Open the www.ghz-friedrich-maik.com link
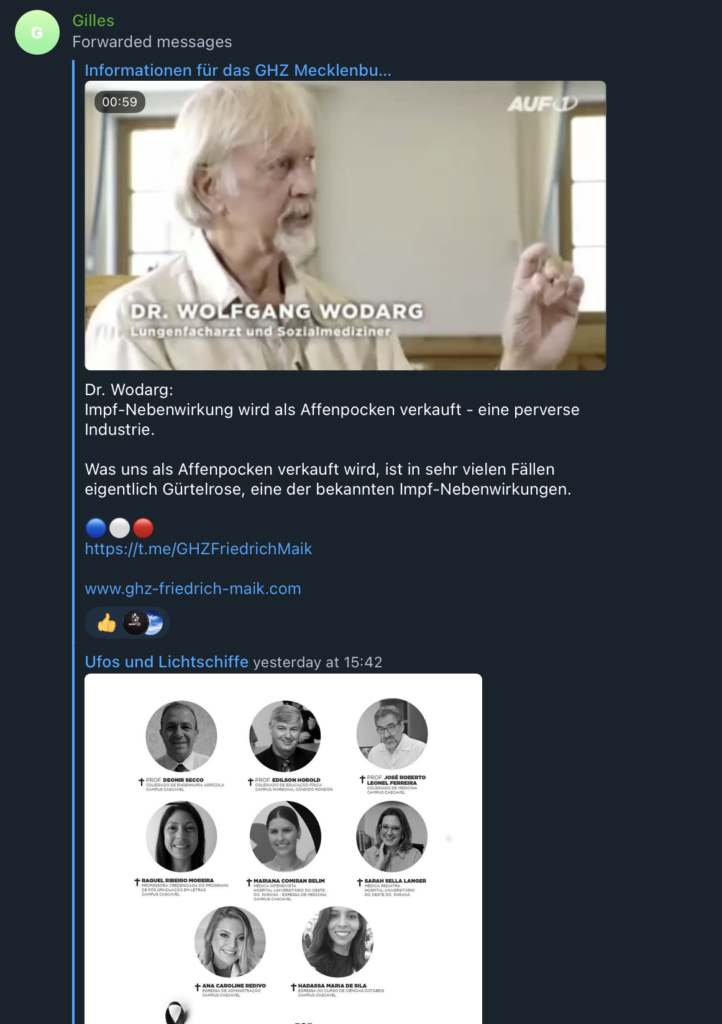Image resolution: width=722 pixels, height=1024 pixels. pyautogui.click(x=193, y=588)
